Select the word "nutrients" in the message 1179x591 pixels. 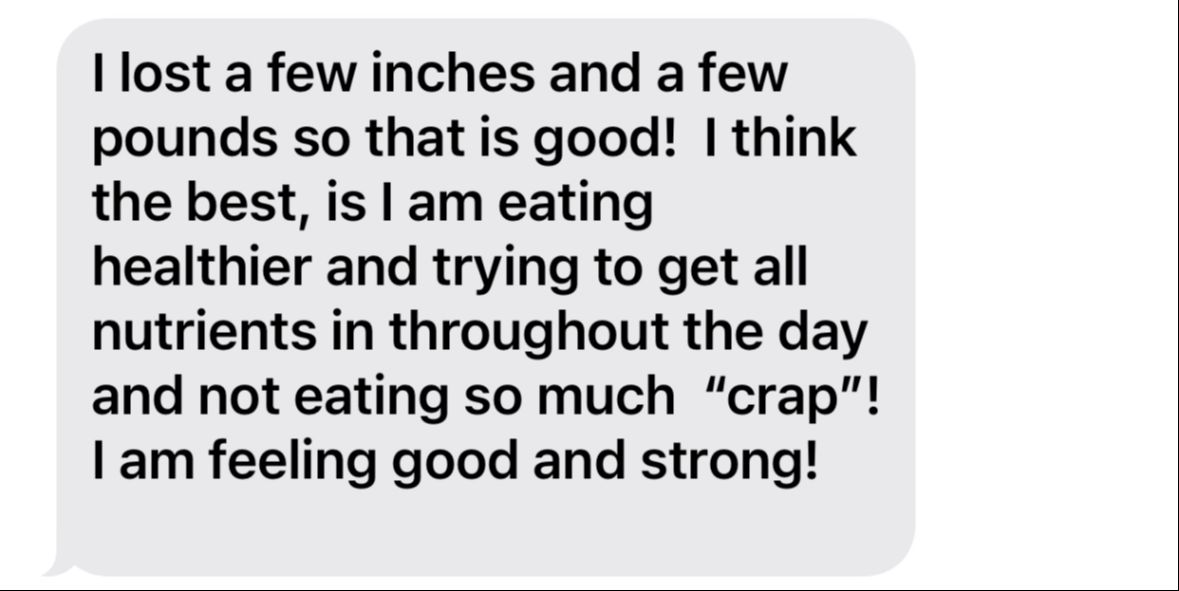[204, 332]
